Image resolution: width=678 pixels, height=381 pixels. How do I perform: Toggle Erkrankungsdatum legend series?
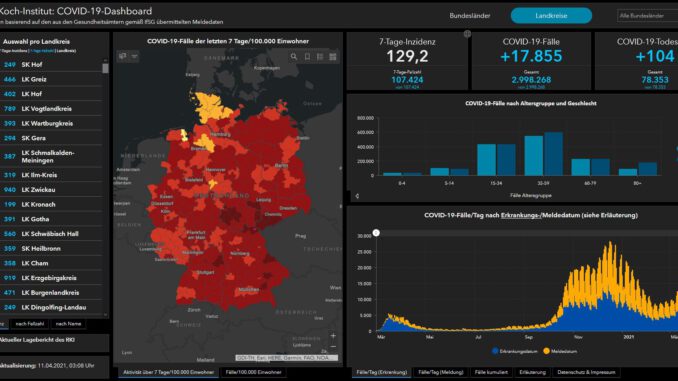[516, 351]
